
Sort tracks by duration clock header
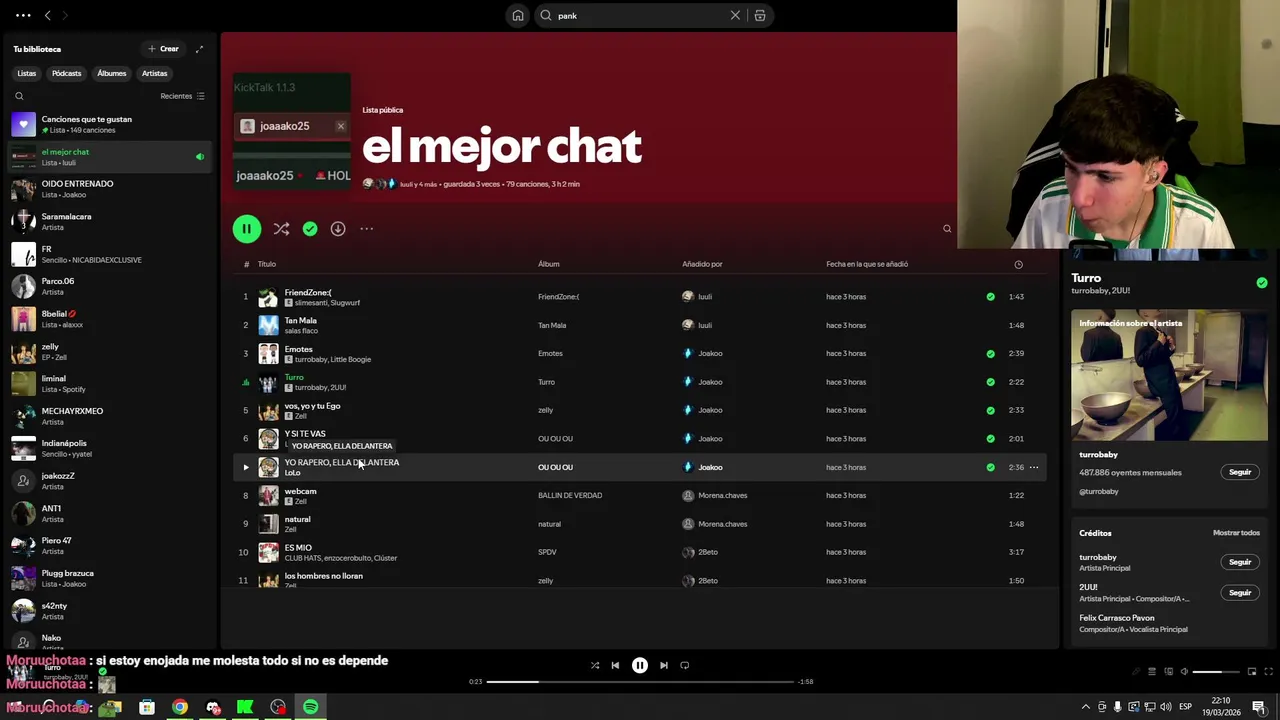[1018, 264]
